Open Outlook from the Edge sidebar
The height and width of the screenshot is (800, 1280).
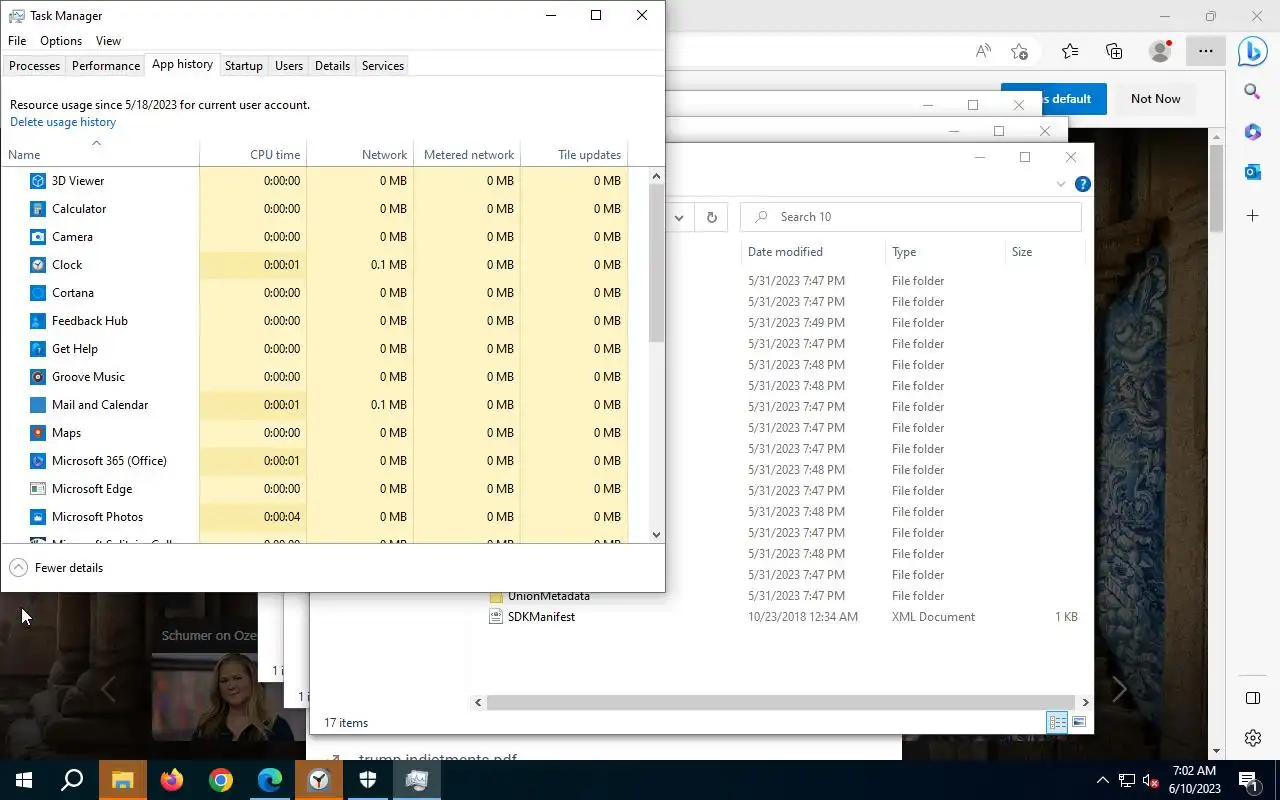1252,172
